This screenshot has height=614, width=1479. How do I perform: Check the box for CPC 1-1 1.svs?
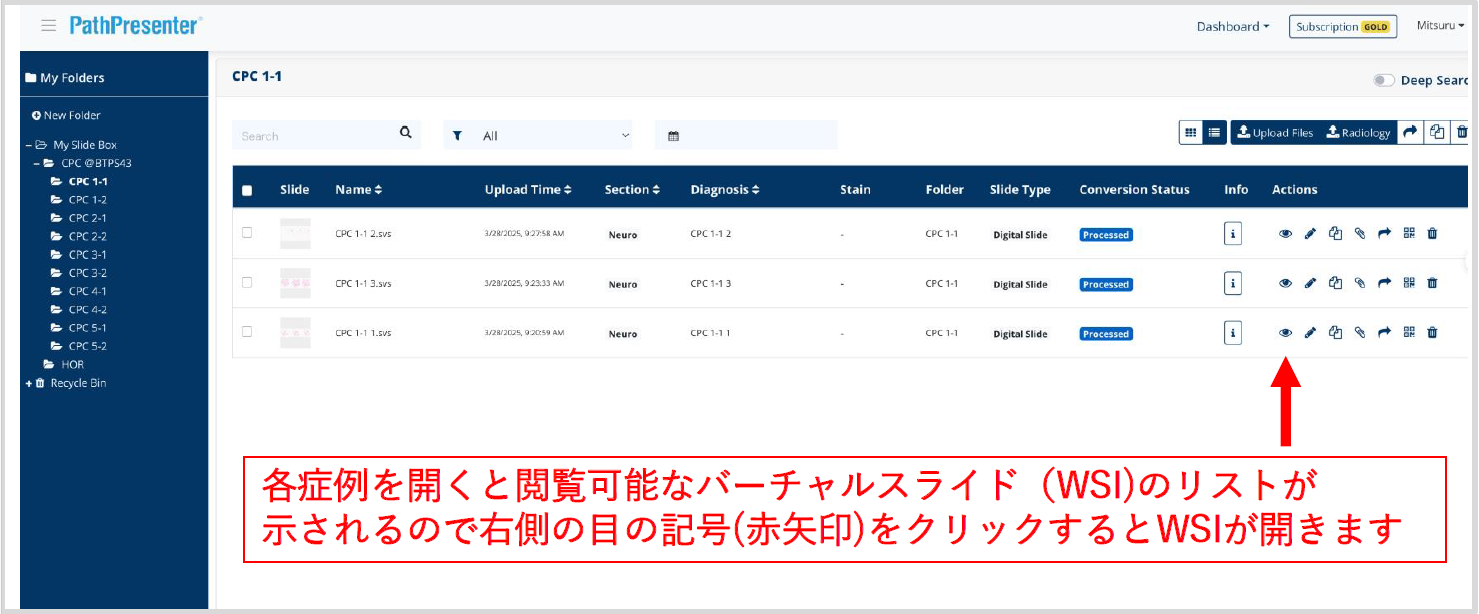pos(247,332)
